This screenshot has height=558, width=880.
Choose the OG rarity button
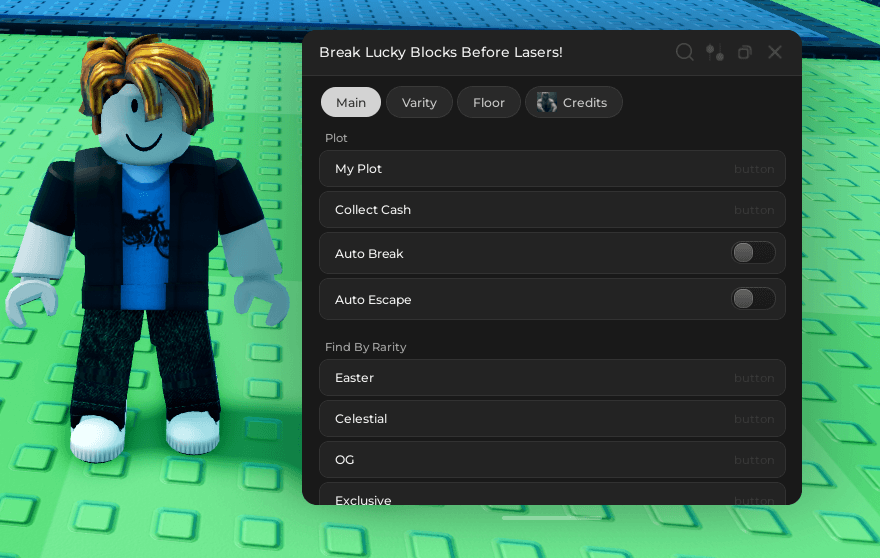pos(552,459)
